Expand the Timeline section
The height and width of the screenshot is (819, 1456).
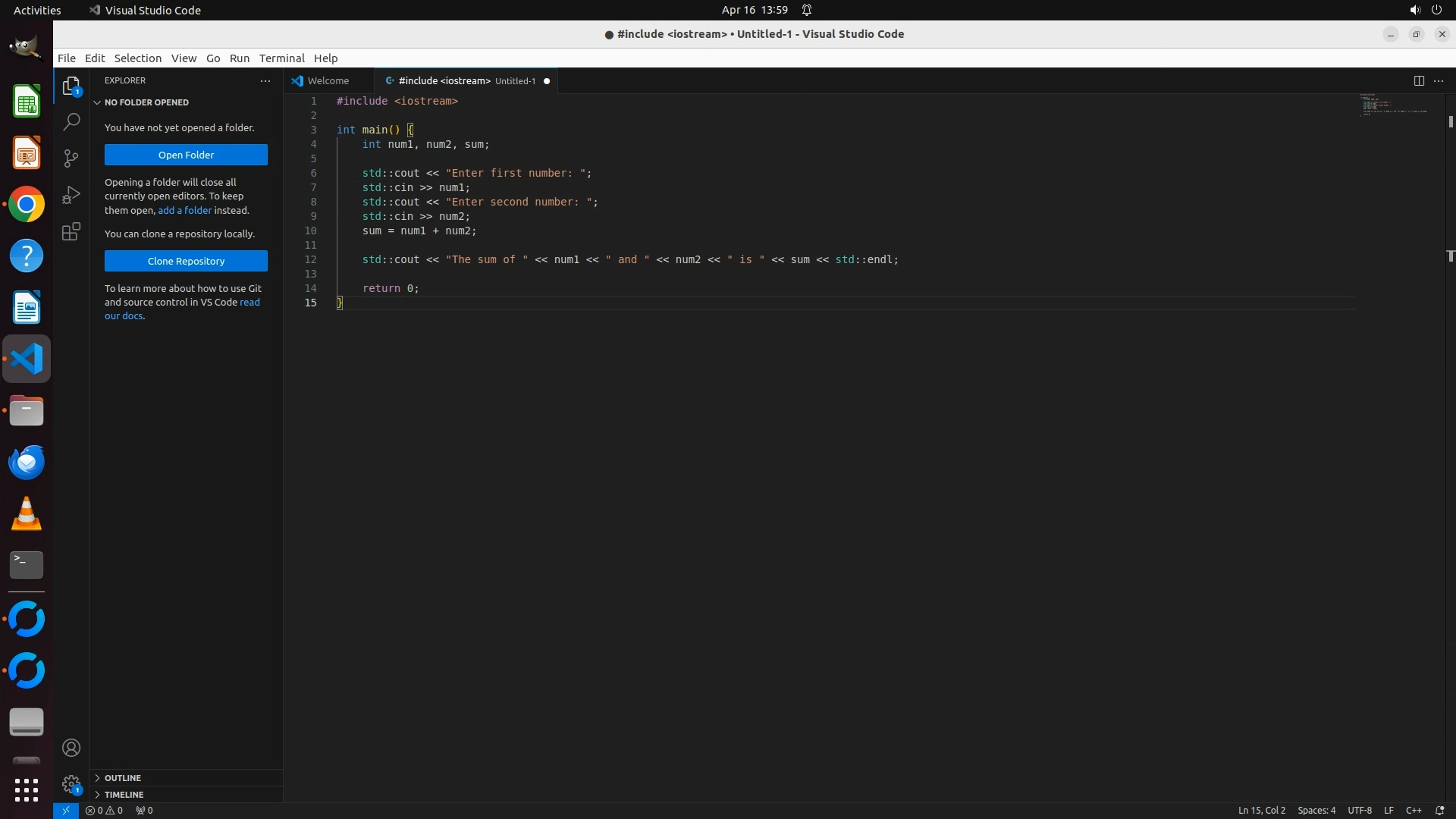point(124,795)
